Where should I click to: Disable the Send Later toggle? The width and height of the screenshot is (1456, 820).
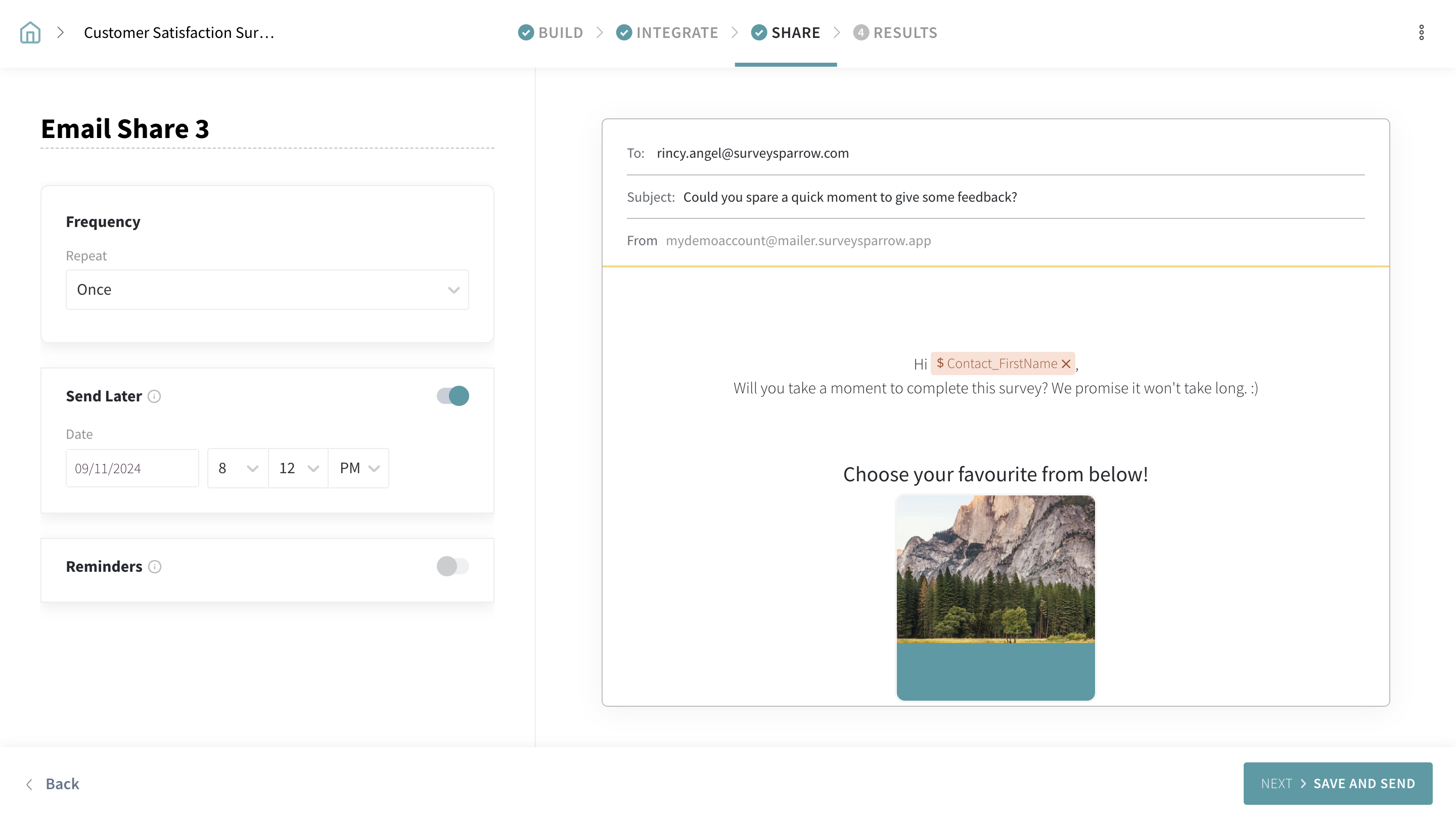pyautogui.click(x=452, y=396)
